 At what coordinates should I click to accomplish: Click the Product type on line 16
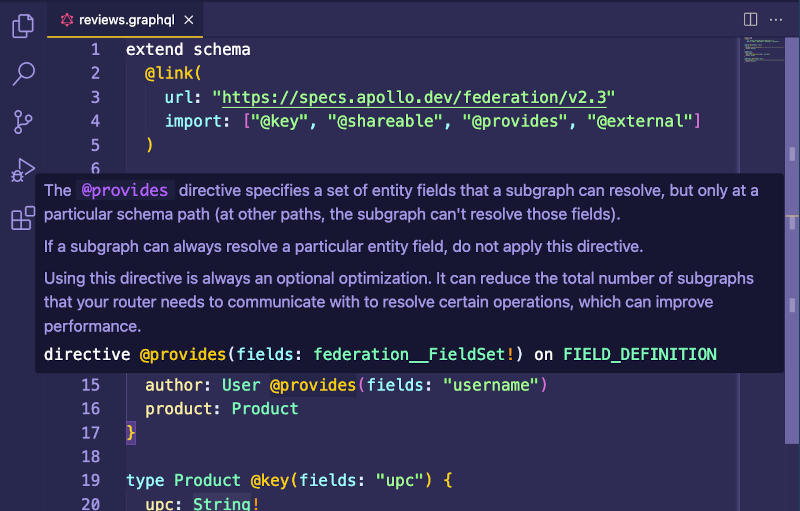click(265, 409)
